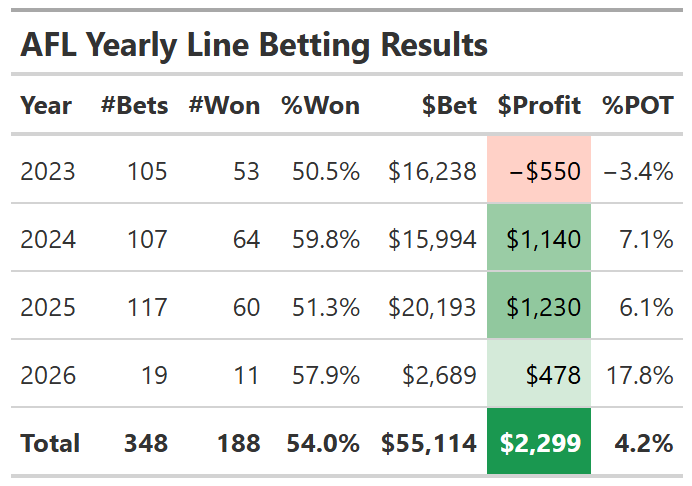Select the green $1,140 profit cell
692x486 pixels.
[x=539, y=239]
